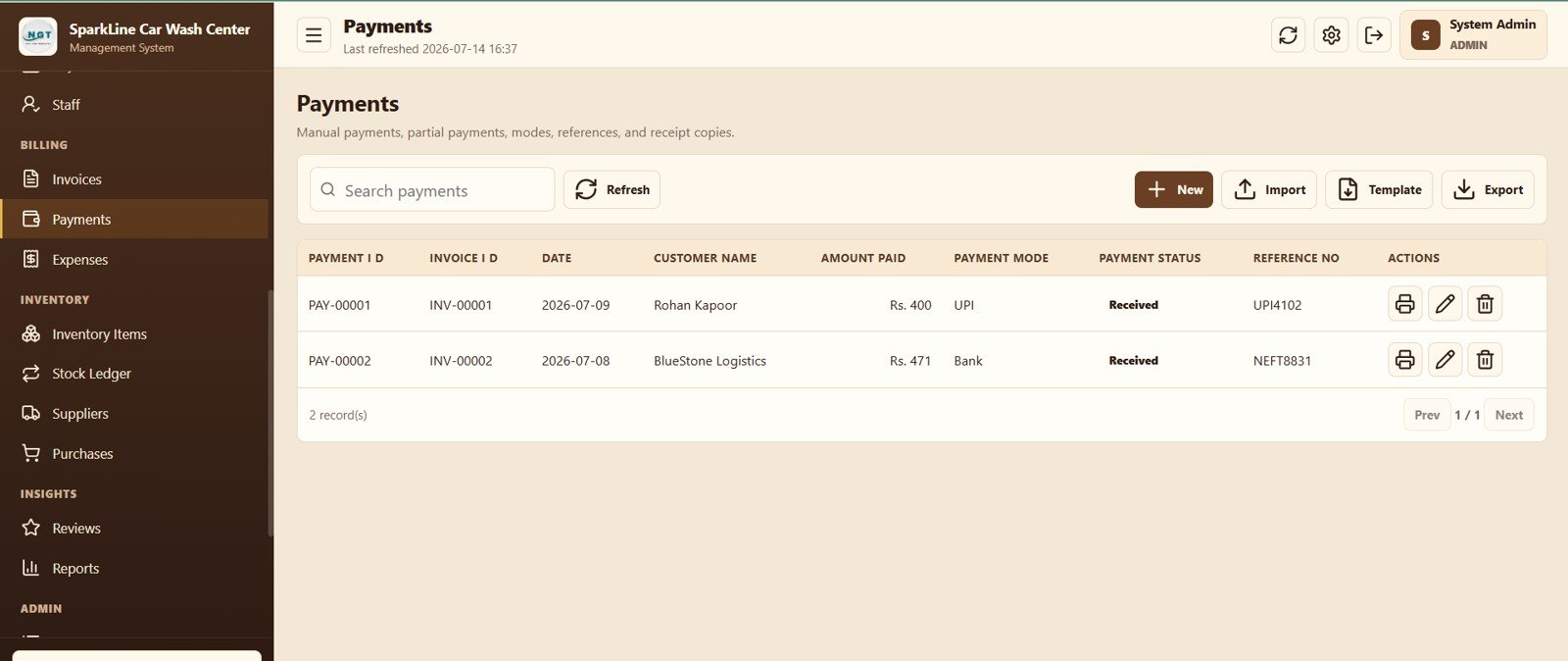Edit payment PAY-00001 pencil icon
This screenshot has height=661, width=1568.
(1445, 304)
